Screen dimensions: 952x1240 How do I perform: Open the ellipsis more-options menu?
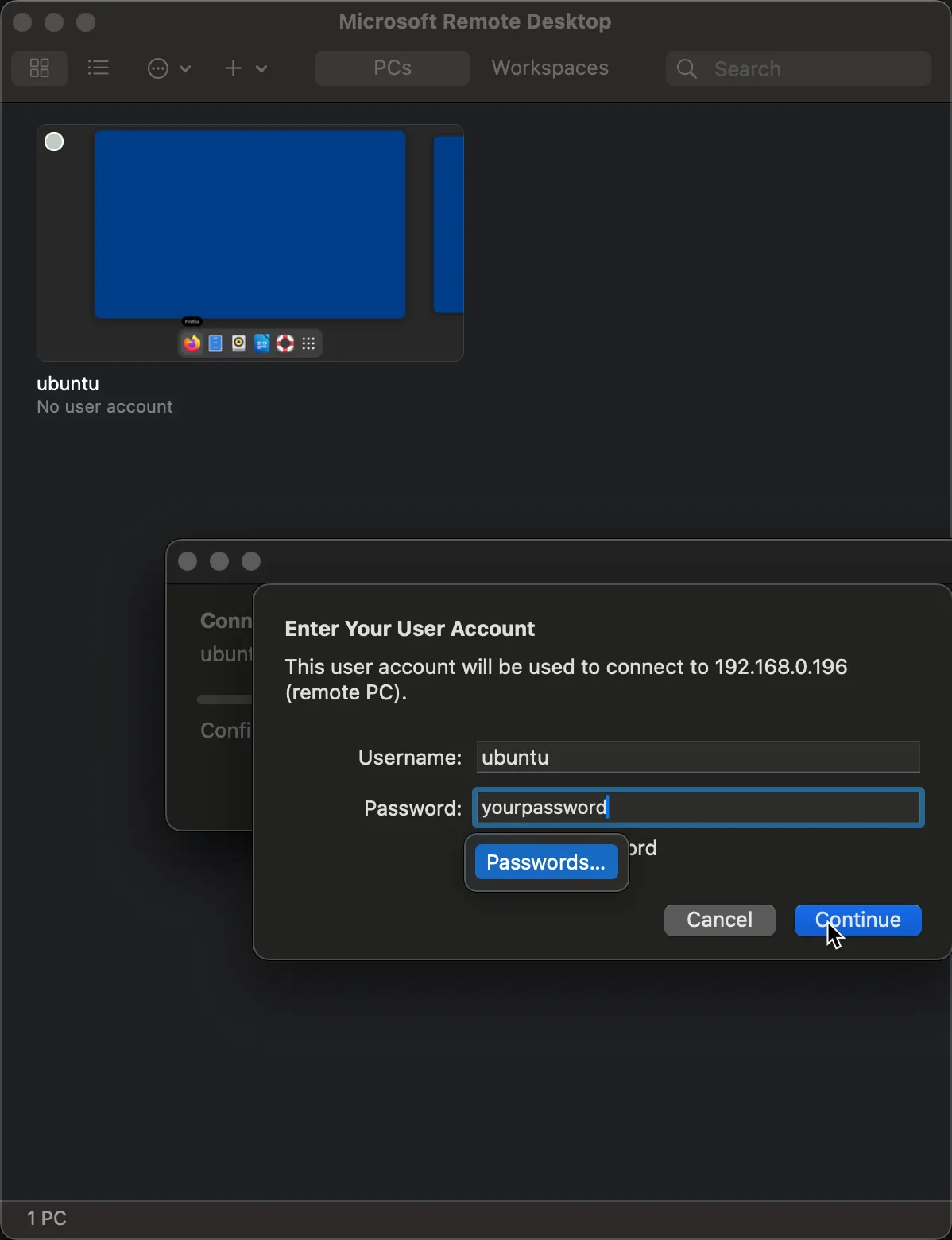(x=169, y=68)
